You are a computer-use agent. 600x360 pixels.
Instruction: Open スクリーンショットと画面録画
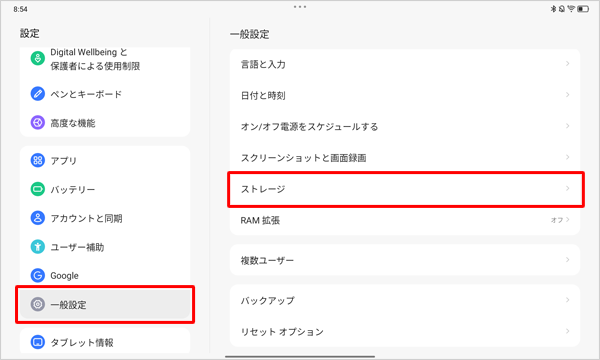(x=405, y=158)
